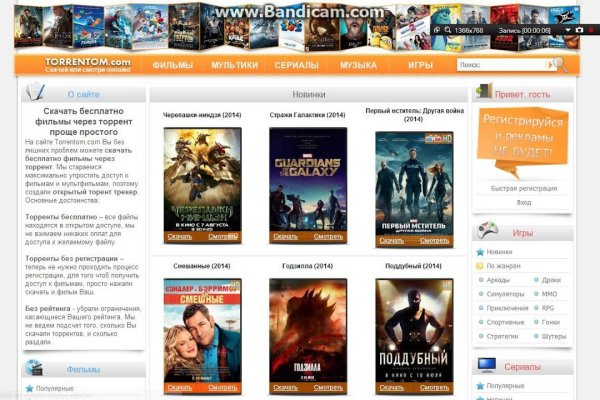
Task: Click Скачать under Черепашки-ниндзя
Action: [x=180, y=236]
